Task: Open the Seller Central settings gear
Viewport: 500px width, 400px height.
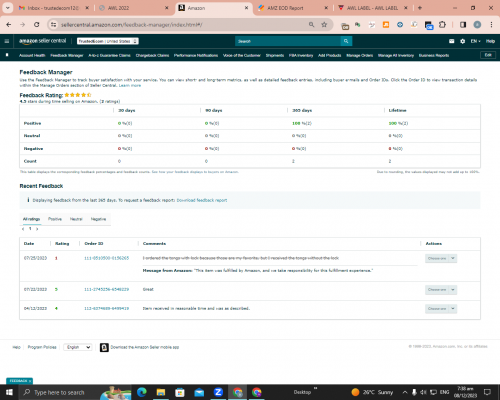Action: tap(462, 41)
